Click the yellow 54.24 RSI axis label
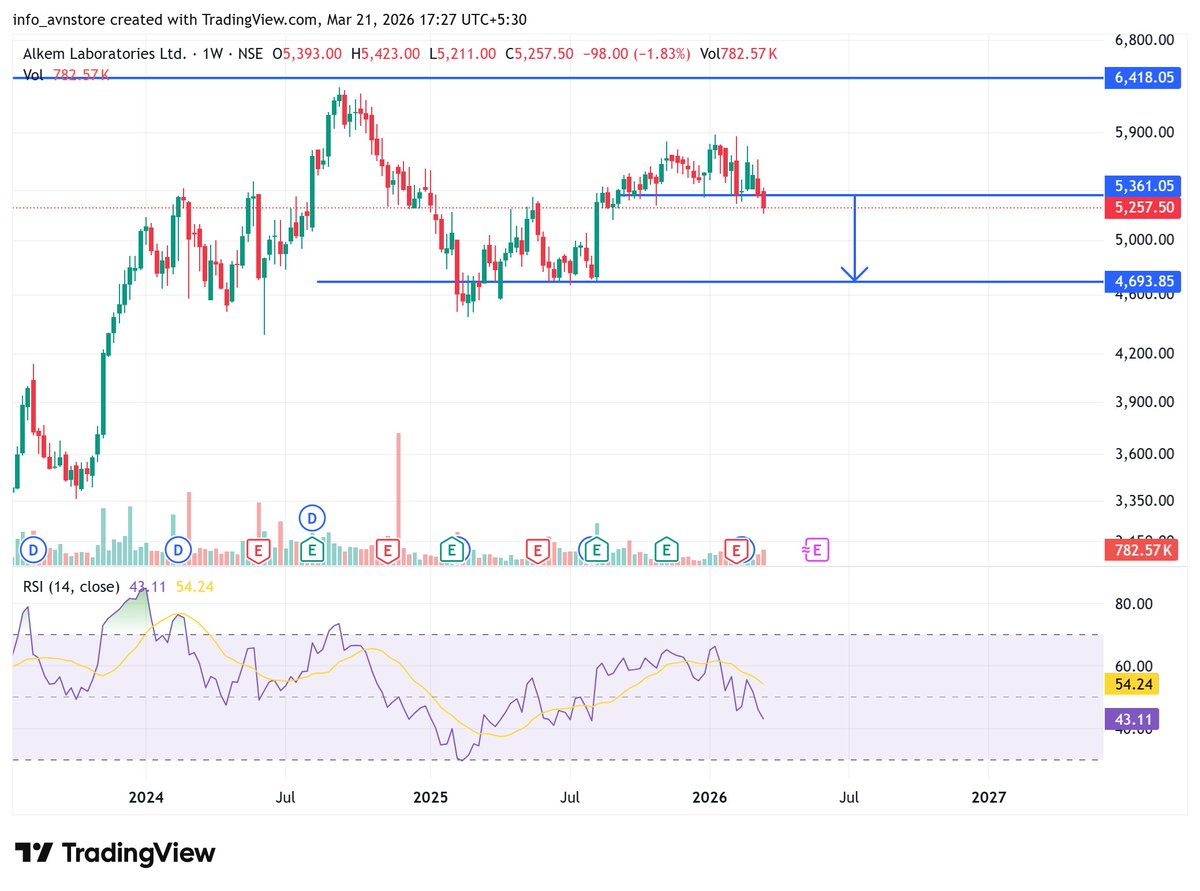 point(1131,685)
